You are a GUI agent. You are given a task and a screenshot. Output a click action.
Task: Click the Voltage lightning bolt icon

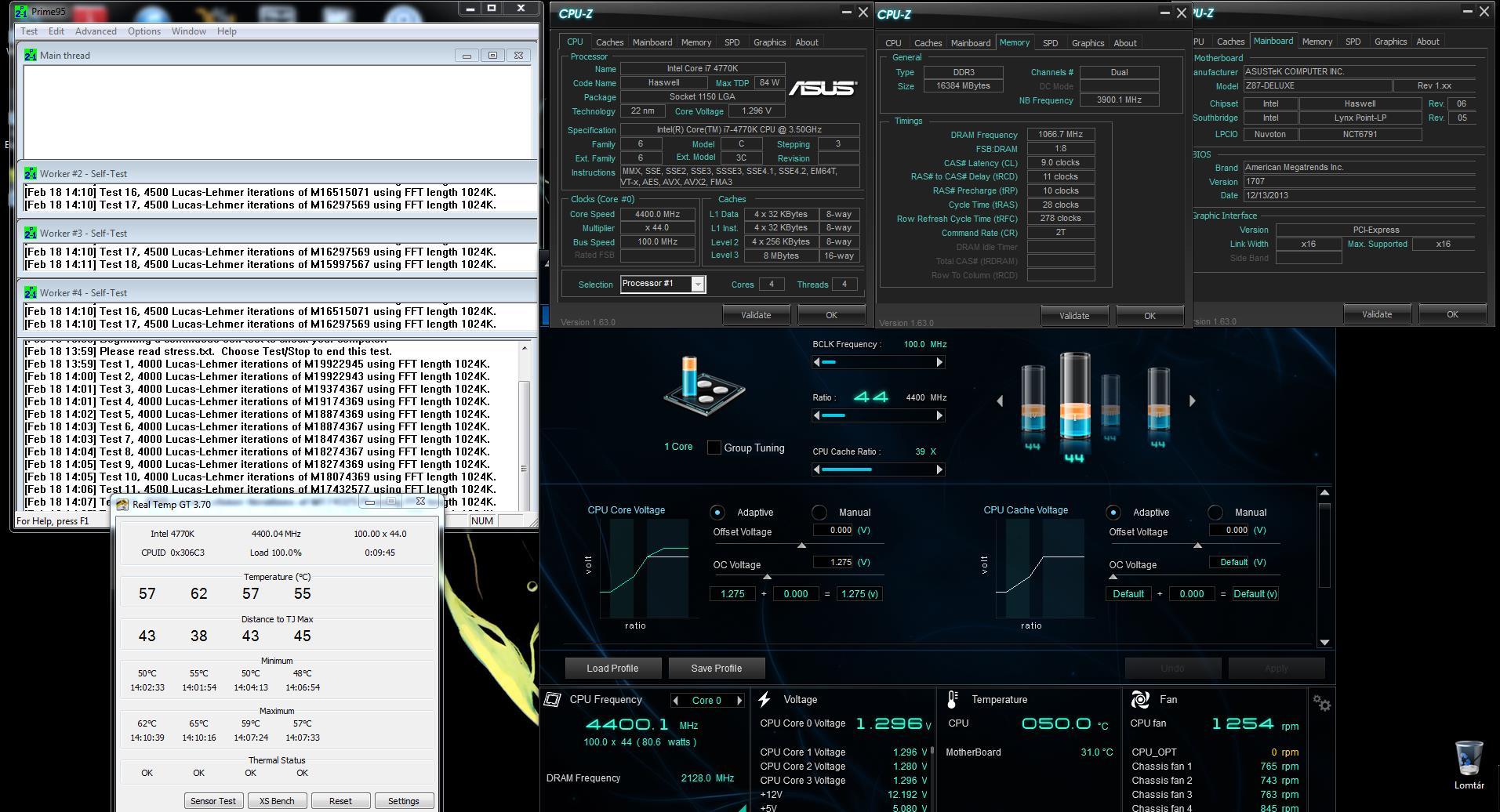click(x=765, y=700)
